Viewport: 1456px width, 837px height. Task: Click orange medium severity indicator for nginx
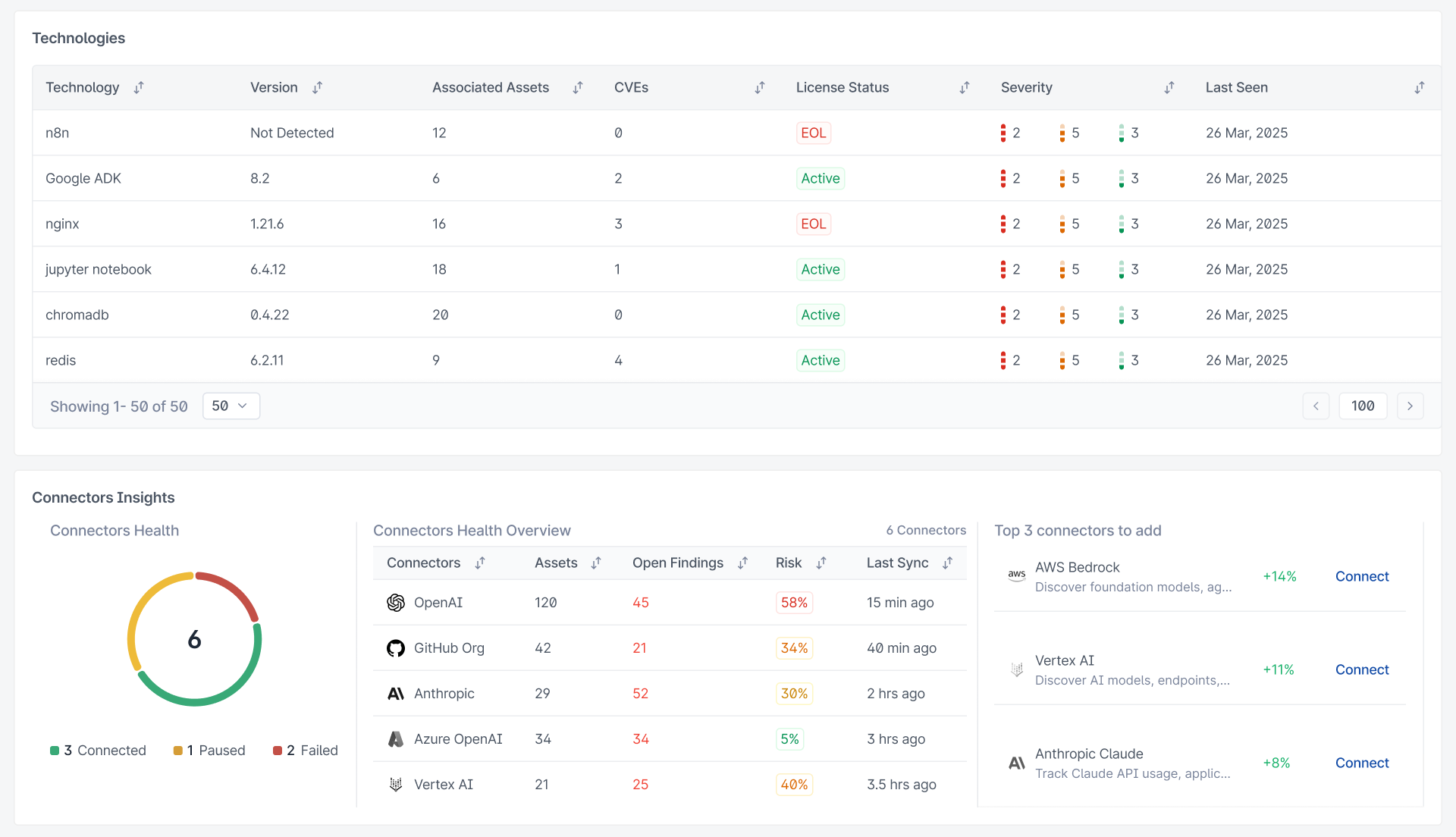[1062, 224]
